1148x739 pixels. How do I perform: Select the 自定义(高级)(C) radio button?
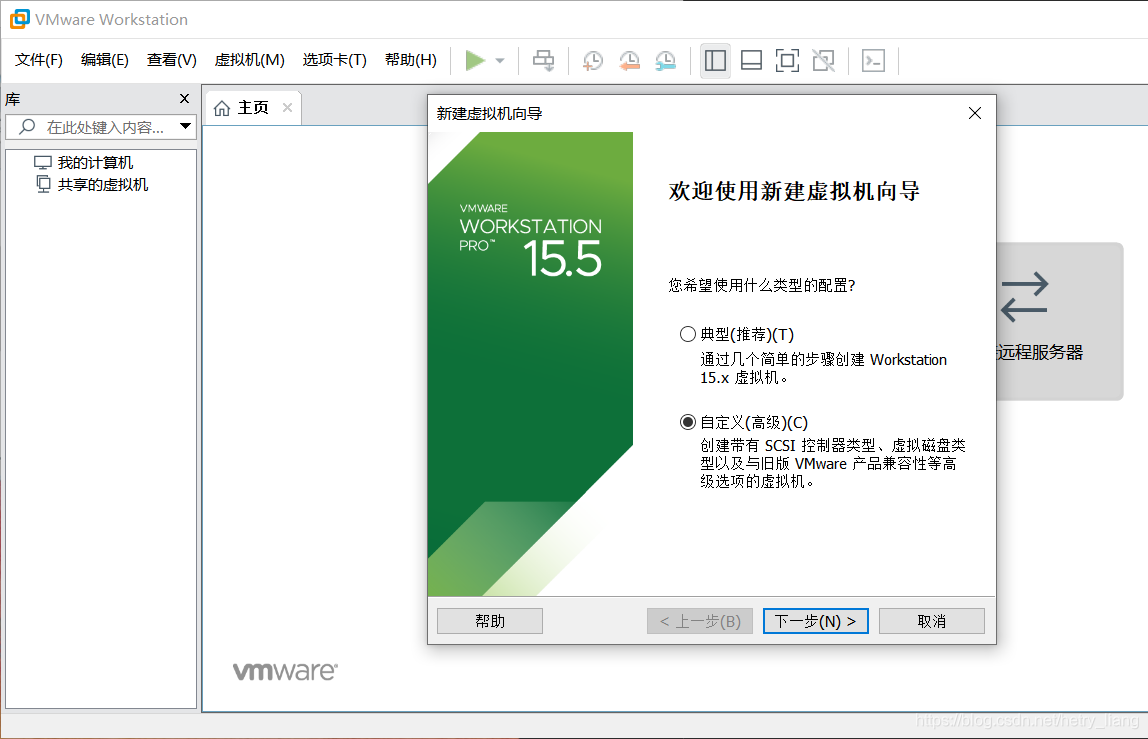pos(687,423)
